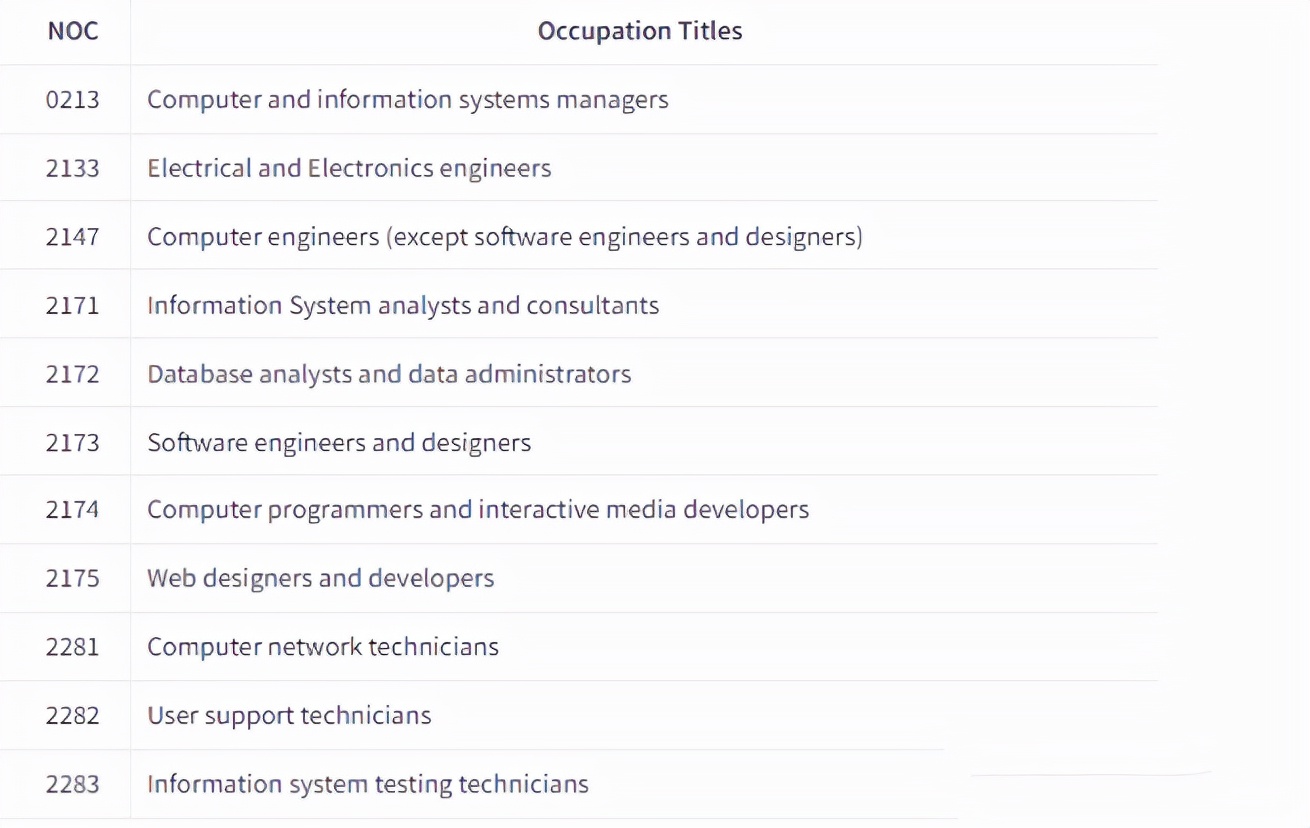Select Computer programmers and interactive media developers
The width and height of the screenshot is (1310, 828).
pyautogui.click(x=478, y=510)
